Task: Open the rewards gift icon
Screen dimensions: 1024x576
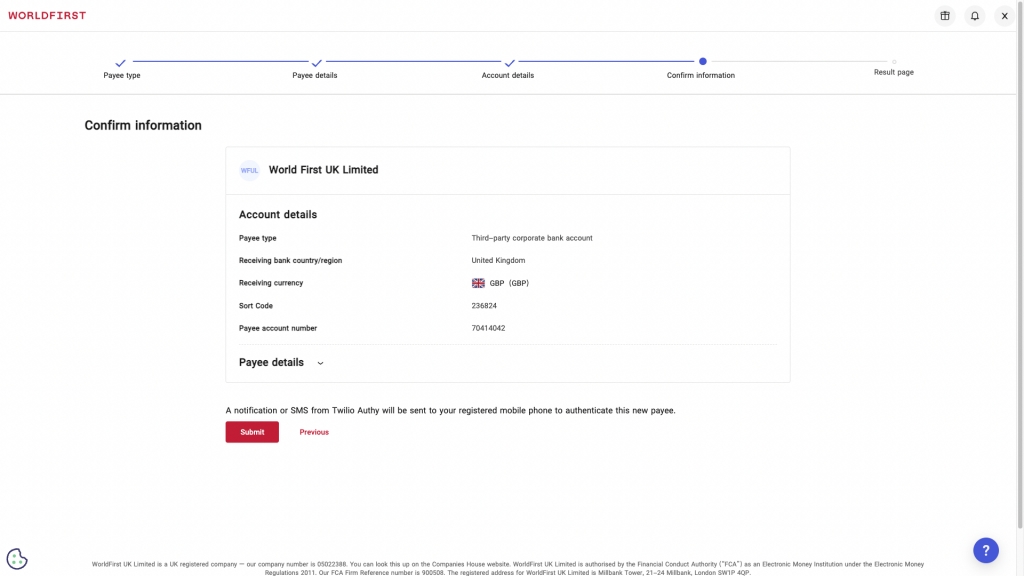Action: tap(944, 15)
